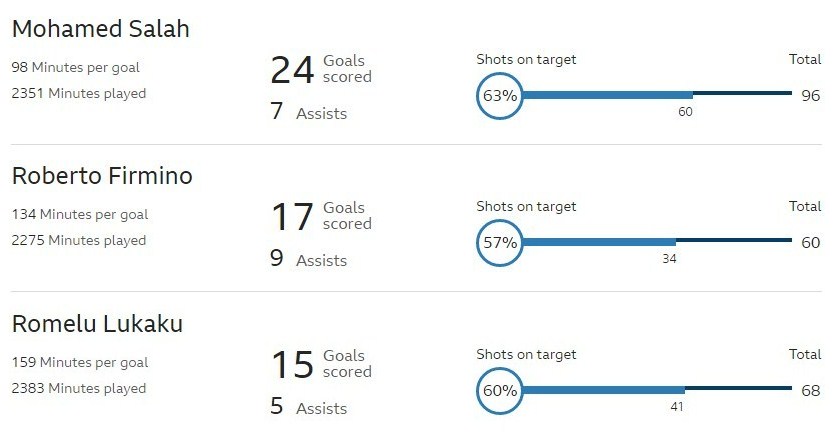The height and width of the screenshot is (438, 838).
Task: Click Salah's 98 minutes per goal text
Action: (76, 68)
